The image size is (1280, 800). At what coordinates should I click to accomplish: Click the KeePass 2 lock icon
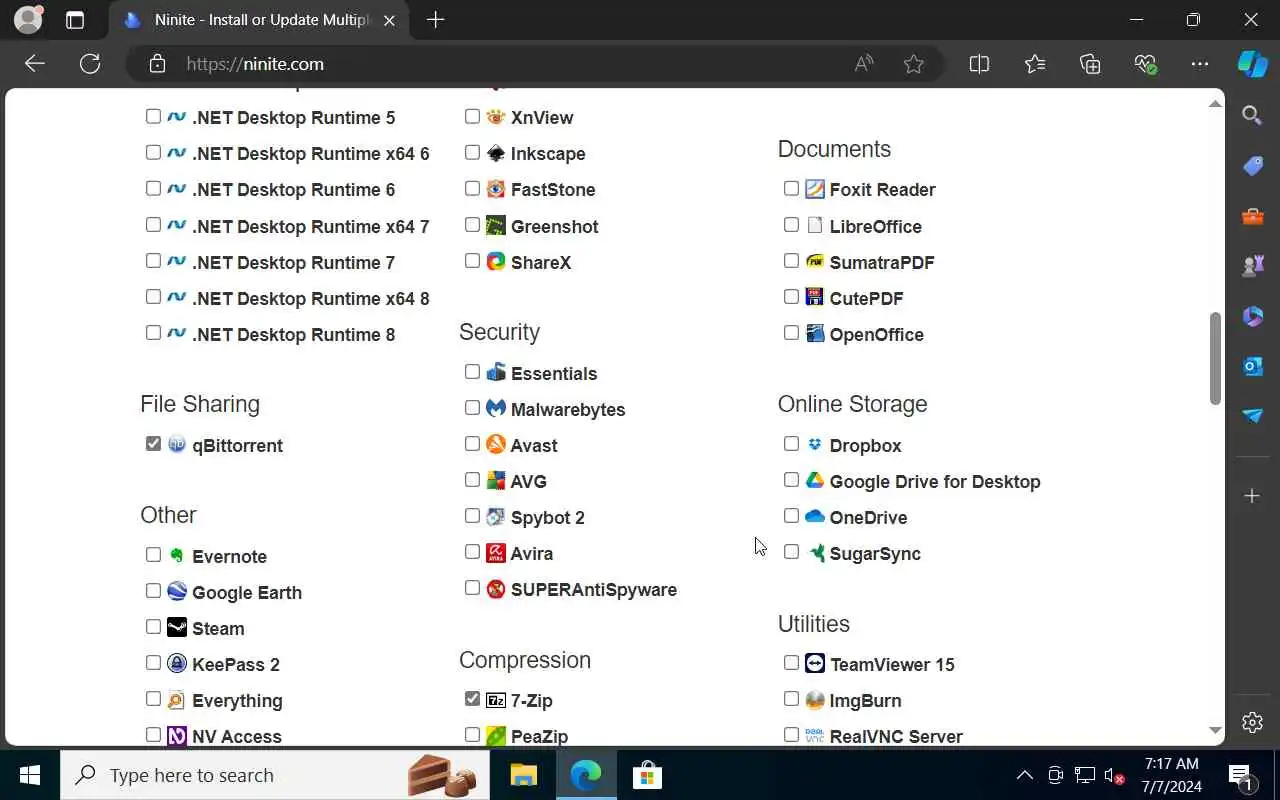tap(177, 663)
